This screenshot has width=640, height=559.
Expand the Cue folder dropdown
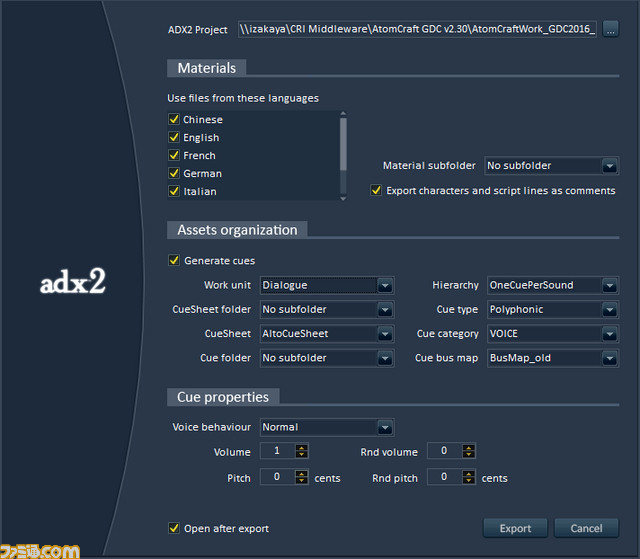click(x=327, y=358)
